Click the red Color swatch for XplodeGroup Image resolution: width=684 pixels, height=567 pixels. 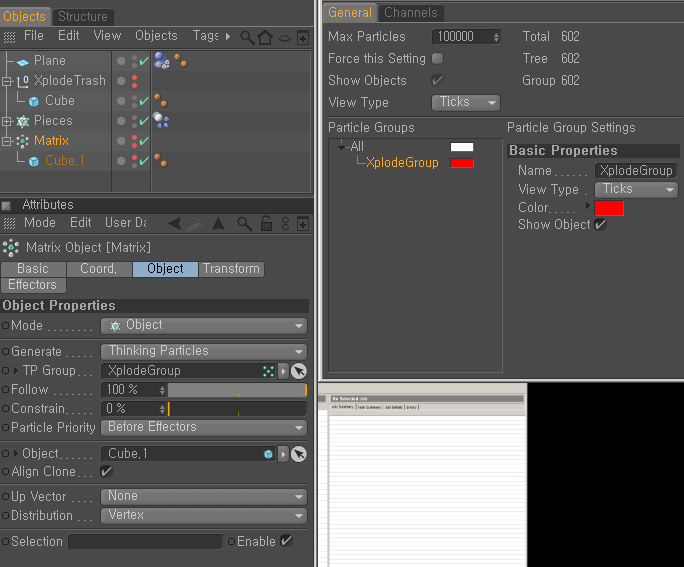[609, 208]
